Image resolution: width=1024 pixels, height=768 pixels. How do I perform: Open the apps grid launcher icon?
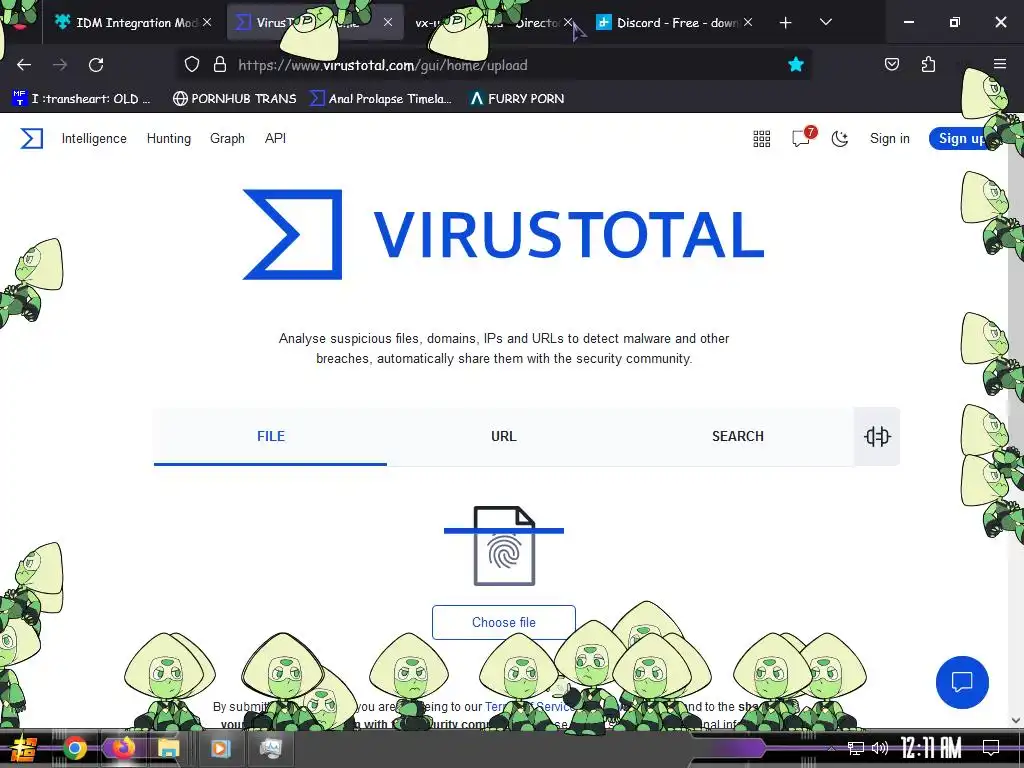tap(761, 138)
